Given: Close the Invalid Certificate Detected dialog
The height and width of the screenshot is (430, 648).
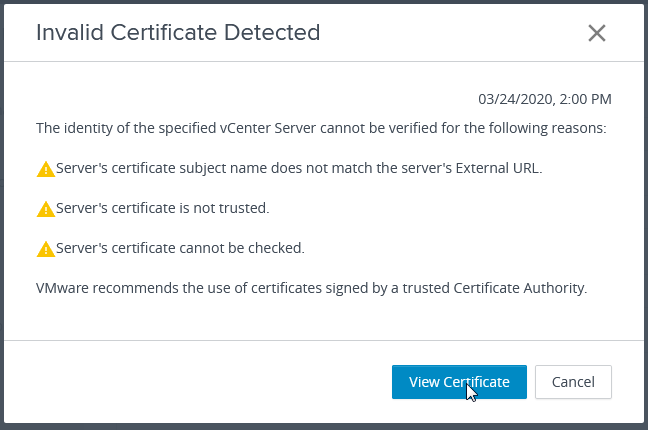Looking at the screenshot, I should pyautogui.click(x=597, y=33).
